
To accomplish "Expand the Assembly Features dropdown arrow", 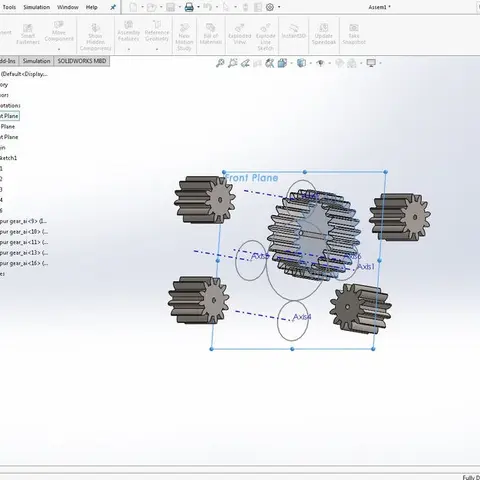I will pos(129,49).
